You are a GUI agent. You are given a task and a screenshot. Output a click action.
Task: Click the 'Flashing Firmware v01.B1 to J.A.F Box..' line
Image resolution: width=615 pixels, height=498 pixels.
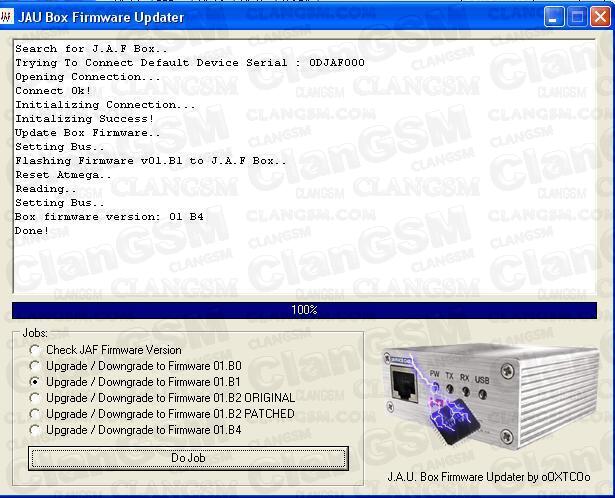coord(151,161)
